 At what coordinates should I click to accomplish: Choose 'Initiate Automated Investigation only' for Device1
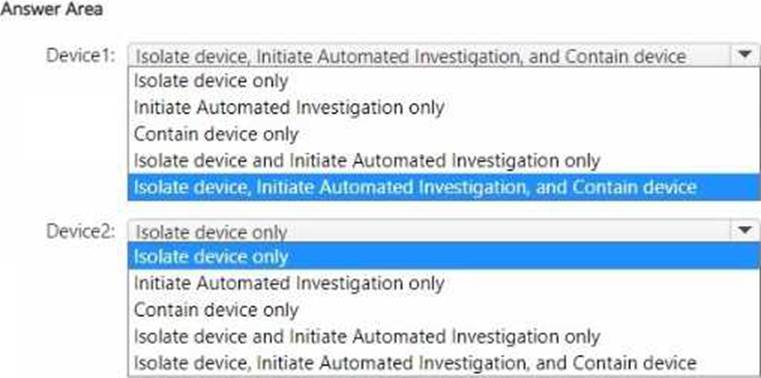[x=444, y=107]
